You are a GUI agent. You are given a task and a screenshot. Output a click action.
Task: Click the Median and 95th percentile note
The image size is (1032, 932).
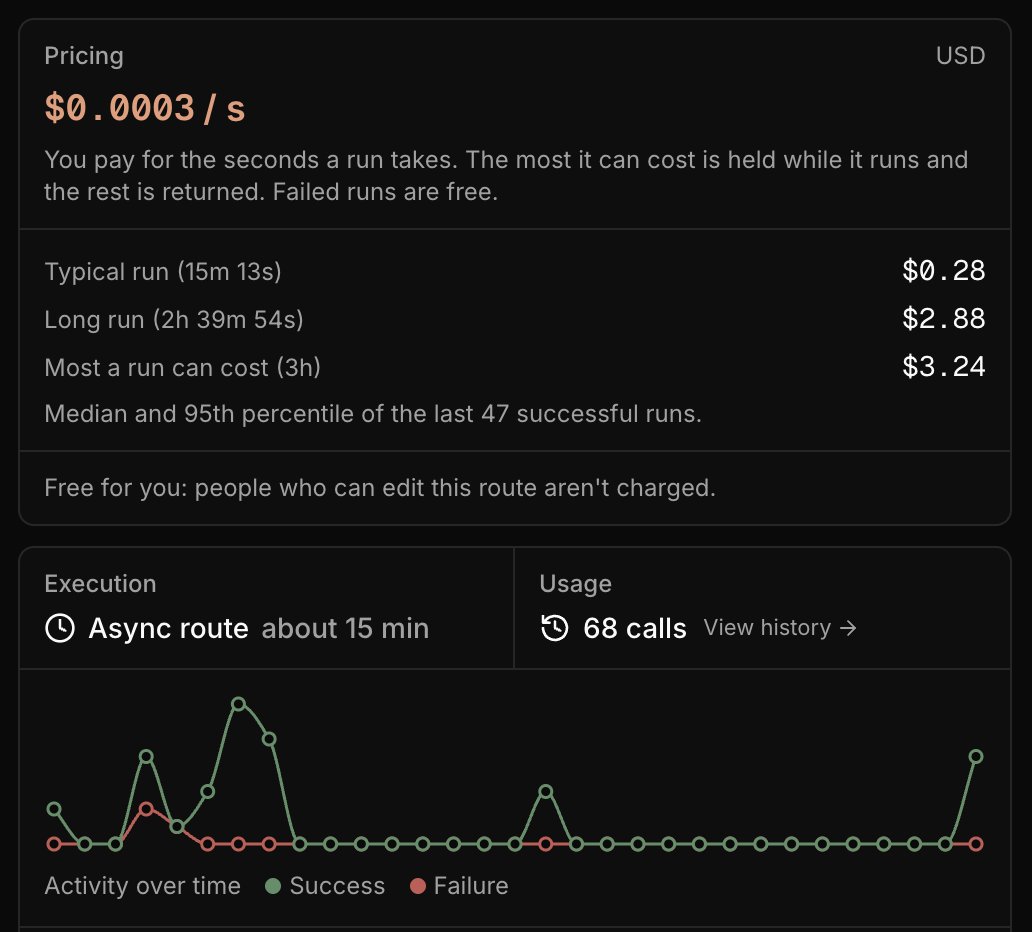pos(373,414)
